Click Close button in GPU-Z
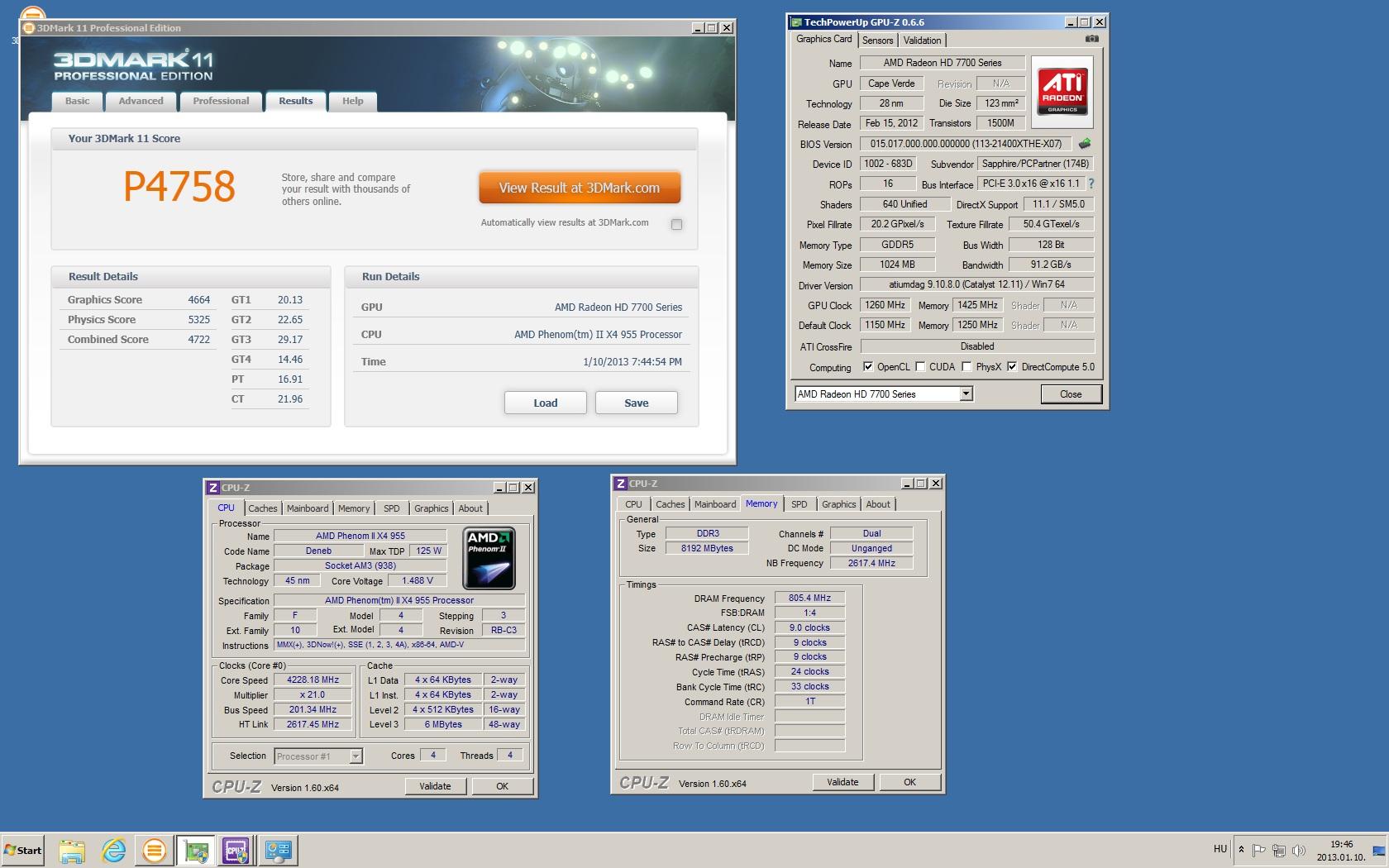 pyautogui.click(x=1071, y=394)
